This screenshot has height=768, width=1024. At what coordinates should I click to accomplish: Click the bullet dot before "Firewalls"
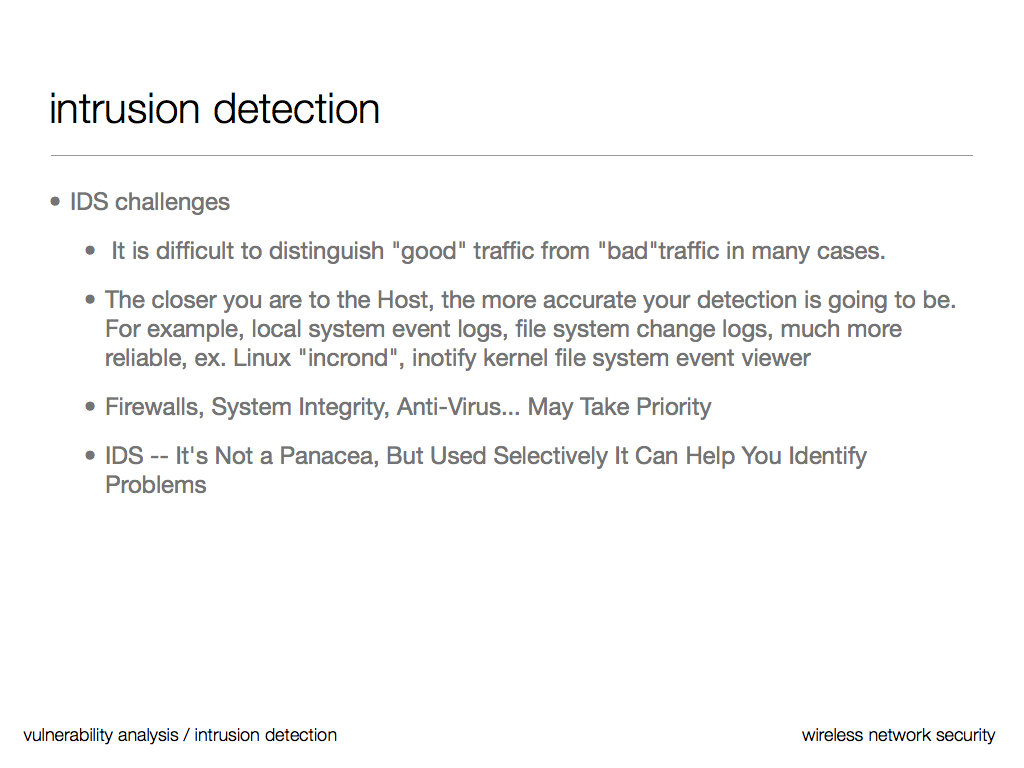tap(91, 407)
